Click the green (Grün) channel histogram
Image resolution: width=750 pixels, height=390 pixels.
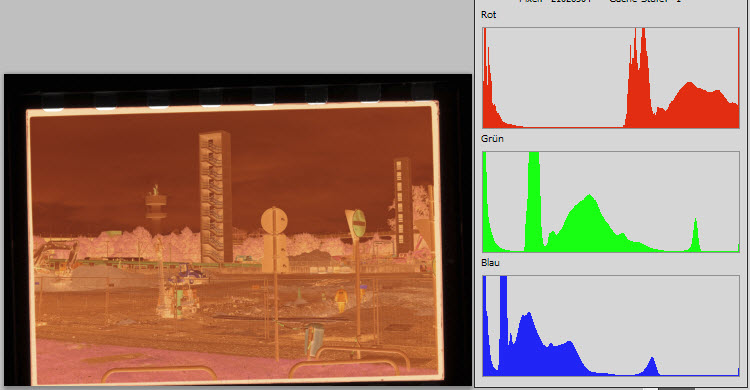[611, 202]
